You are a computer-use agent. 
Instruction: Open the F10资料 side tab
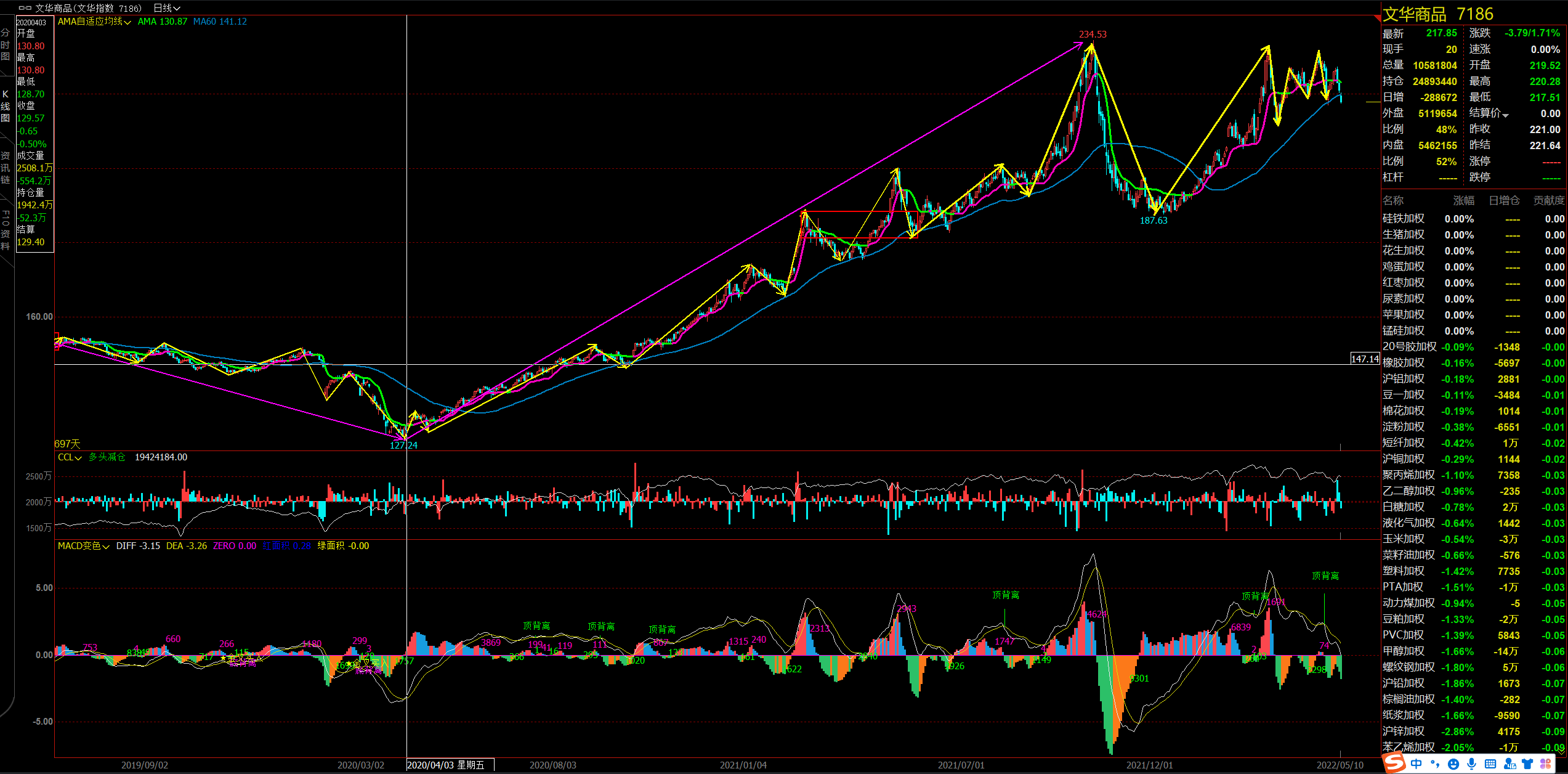tap(6, 230)
